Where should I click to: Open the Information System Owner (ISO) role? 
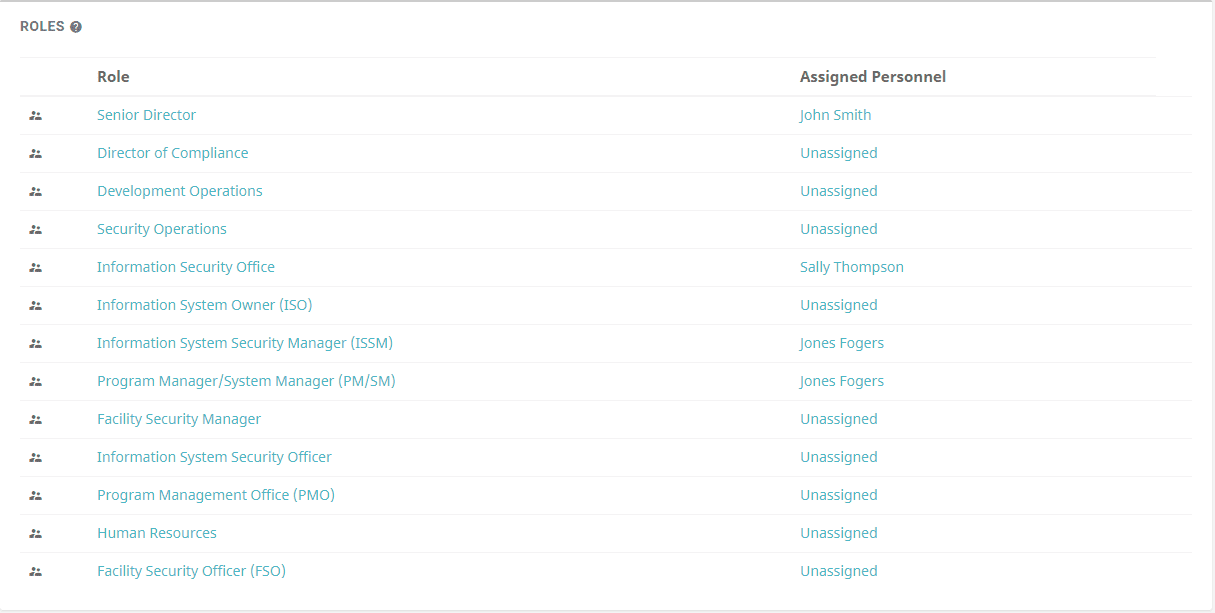204,305
